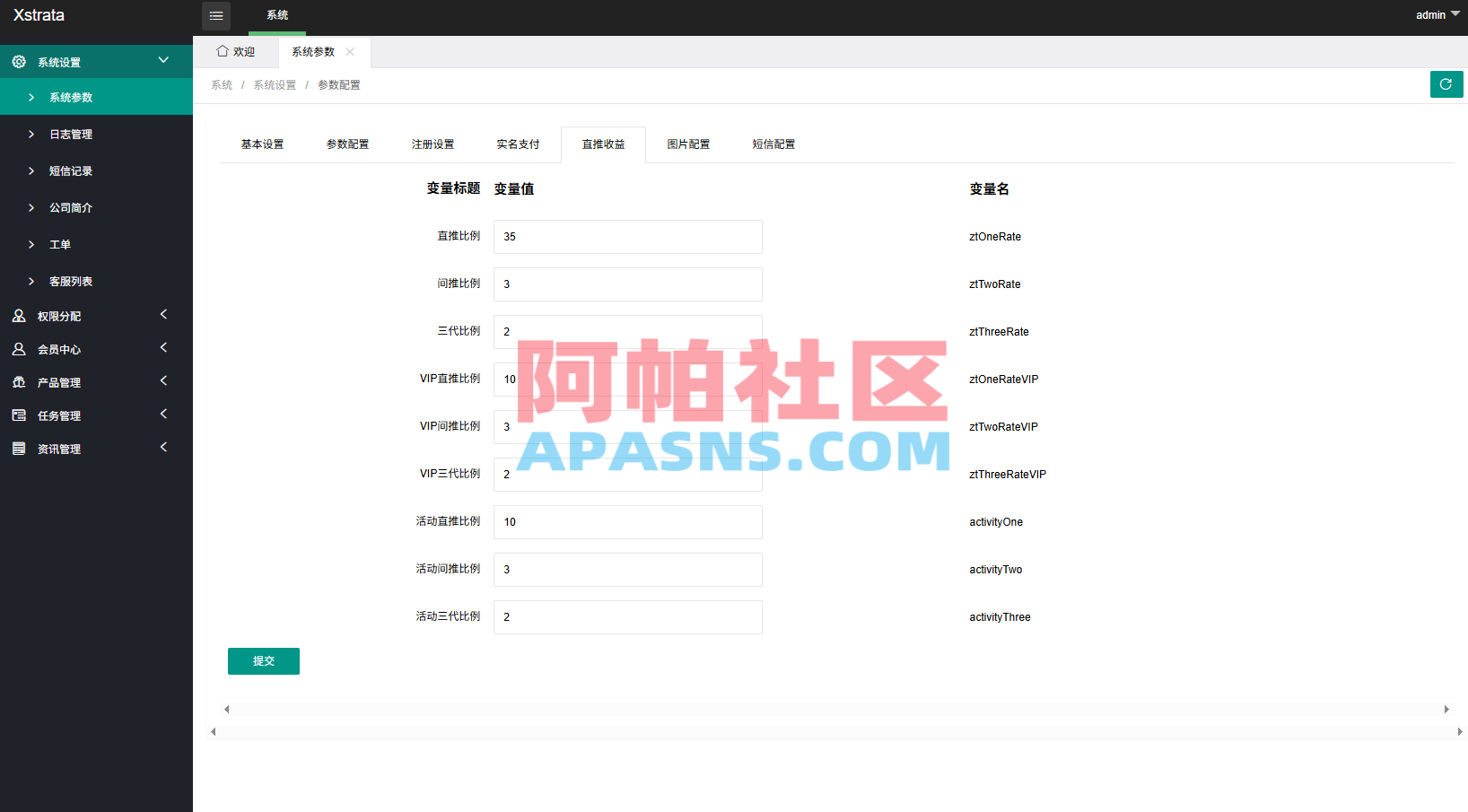Click the home icon on 欢迎 tab
1468x812 pixels.
pos(223,51)
